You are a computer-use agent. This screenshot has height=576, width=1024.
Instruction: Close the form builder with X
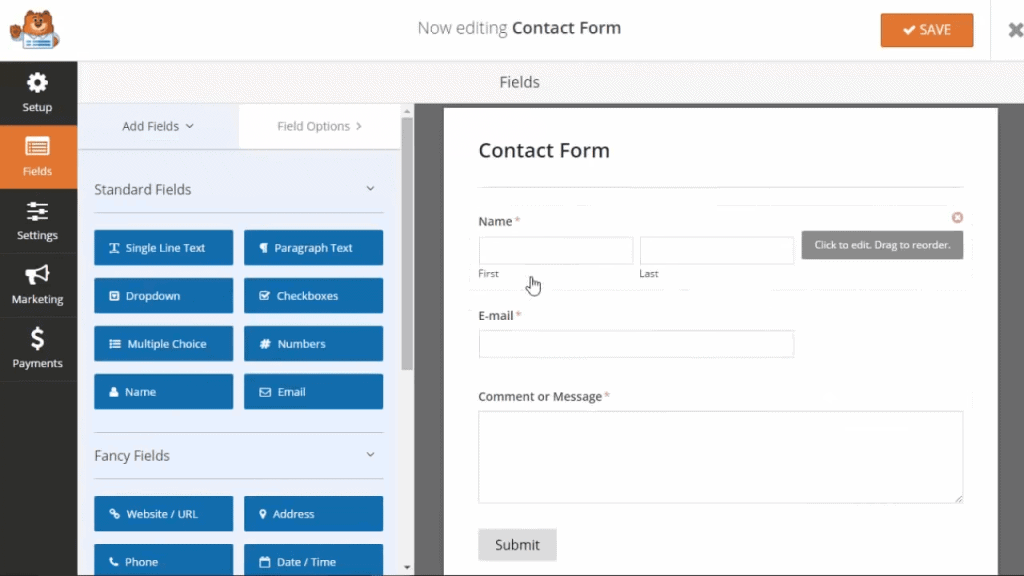tap(1015, 30)
